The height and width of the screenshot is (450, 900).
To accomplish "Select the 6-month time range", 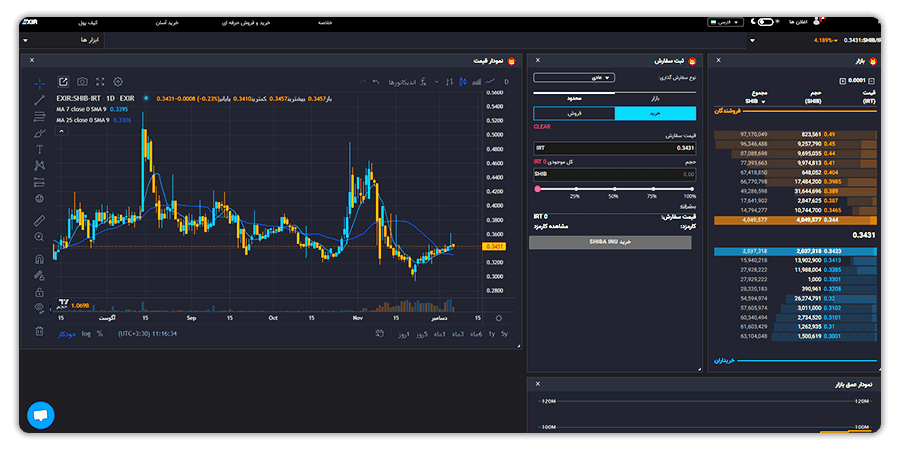I will pos(476,333).
